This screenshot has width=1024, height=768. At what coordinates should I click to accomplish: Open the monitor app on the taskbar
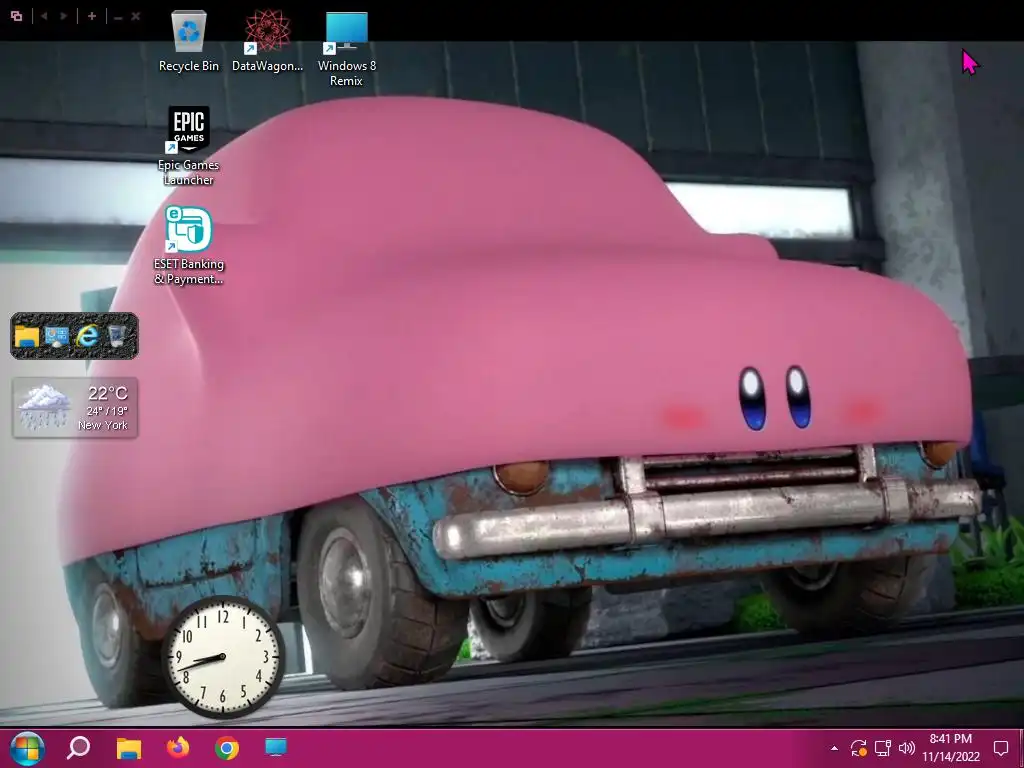(x=276, y=747)
